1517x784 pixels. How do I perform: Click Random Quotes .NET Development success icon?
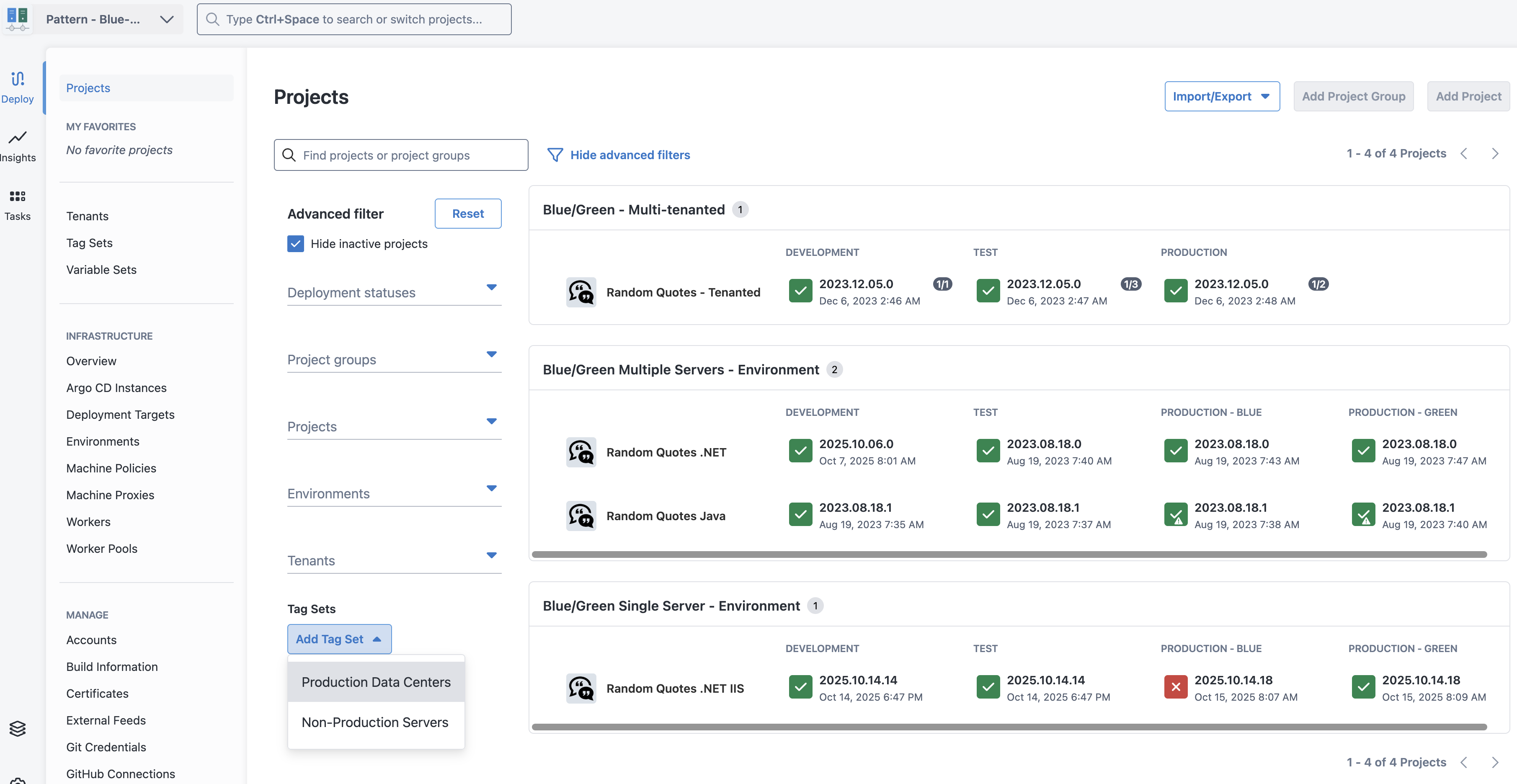[800, 451]
